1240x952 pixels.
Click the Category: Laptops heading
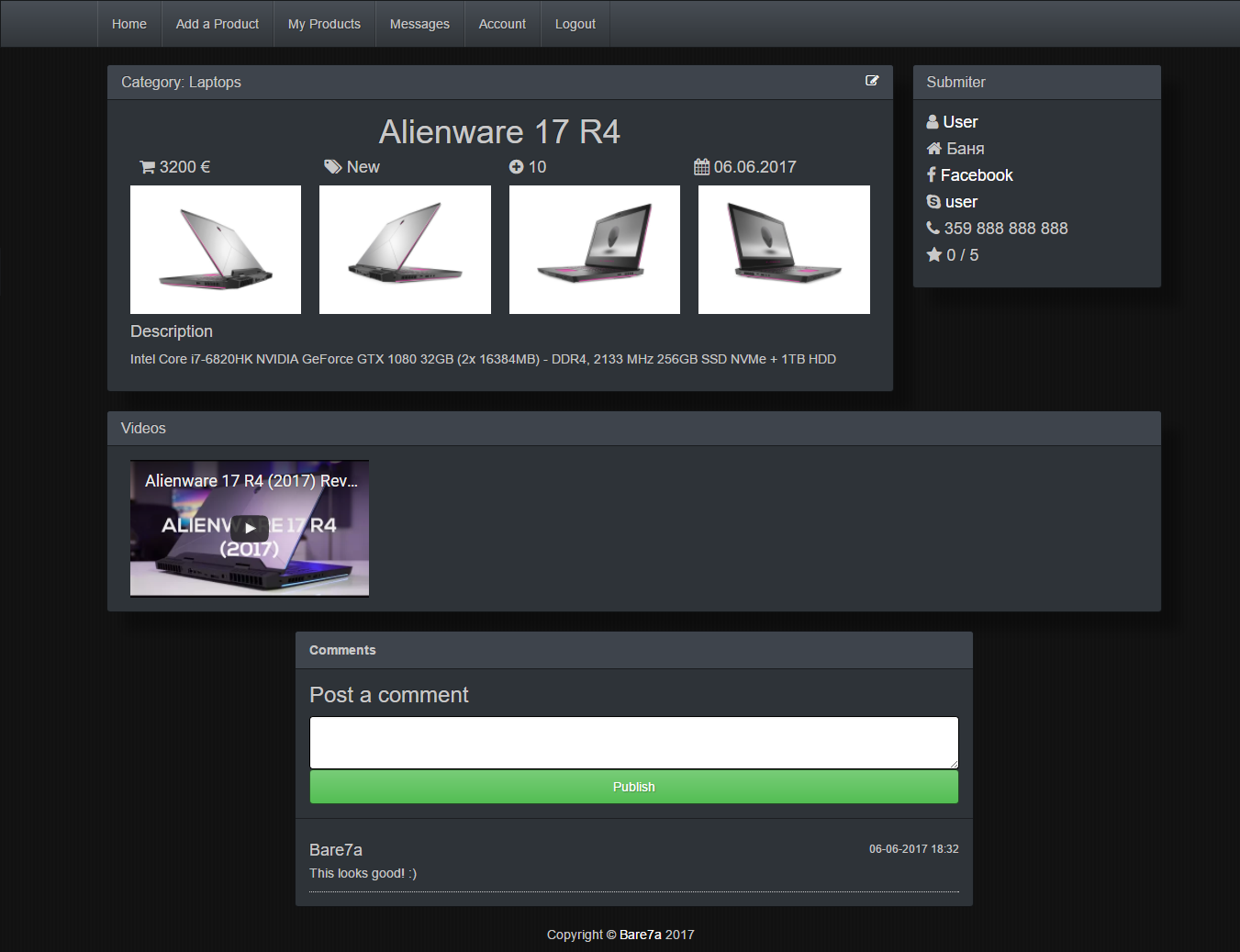(181, 82)
